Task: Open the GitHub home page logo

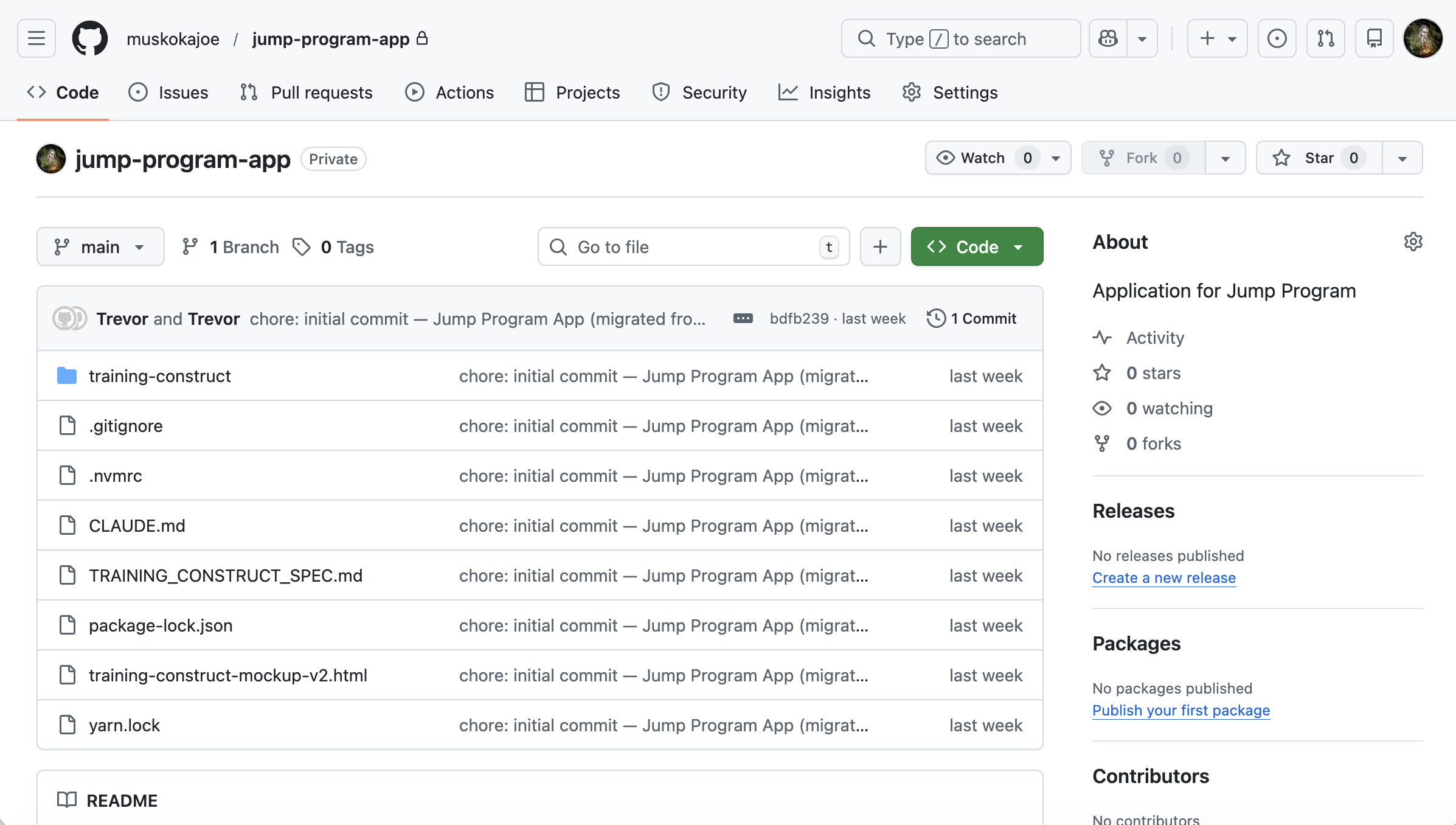Action: pyautogui.click(x=89, y=38)
